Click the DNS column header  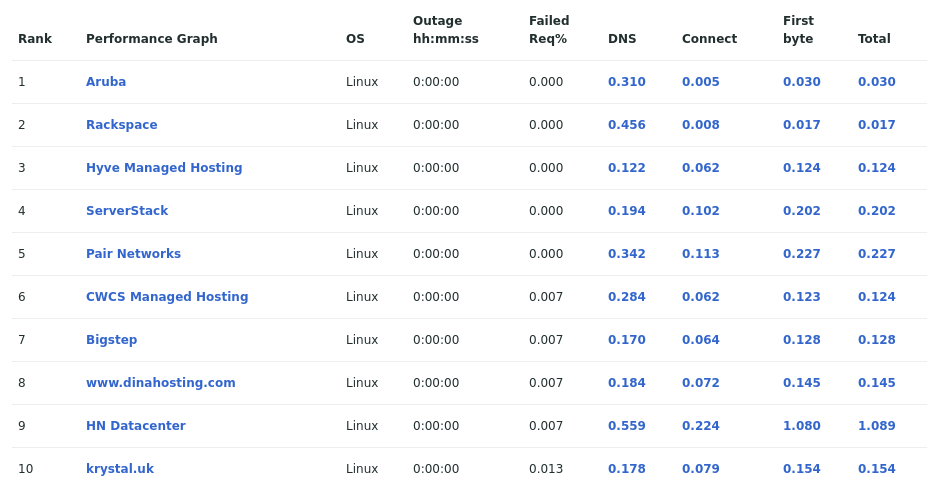[x=622, y=39]
